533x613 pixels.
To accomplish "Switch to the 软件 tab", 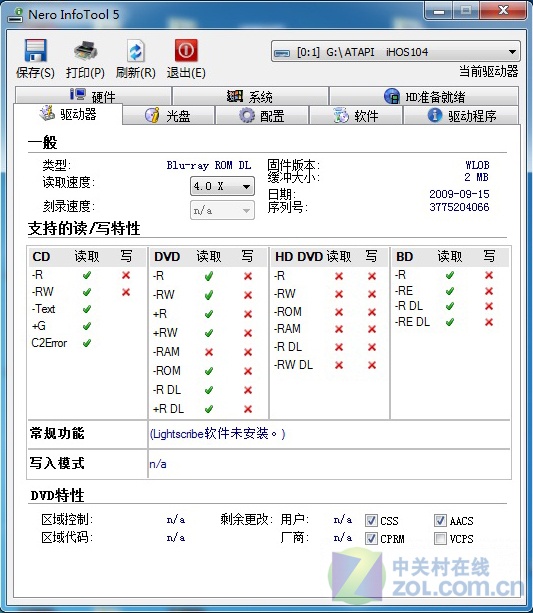I will coord(356,115).
